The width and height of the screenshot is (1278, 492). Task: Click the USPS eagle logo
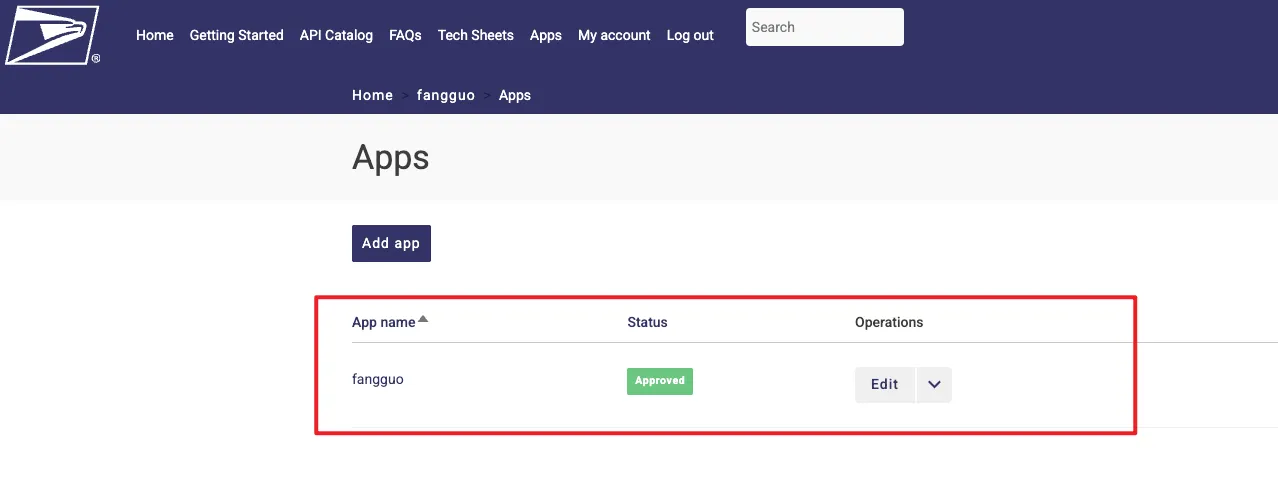pos(52,35)
